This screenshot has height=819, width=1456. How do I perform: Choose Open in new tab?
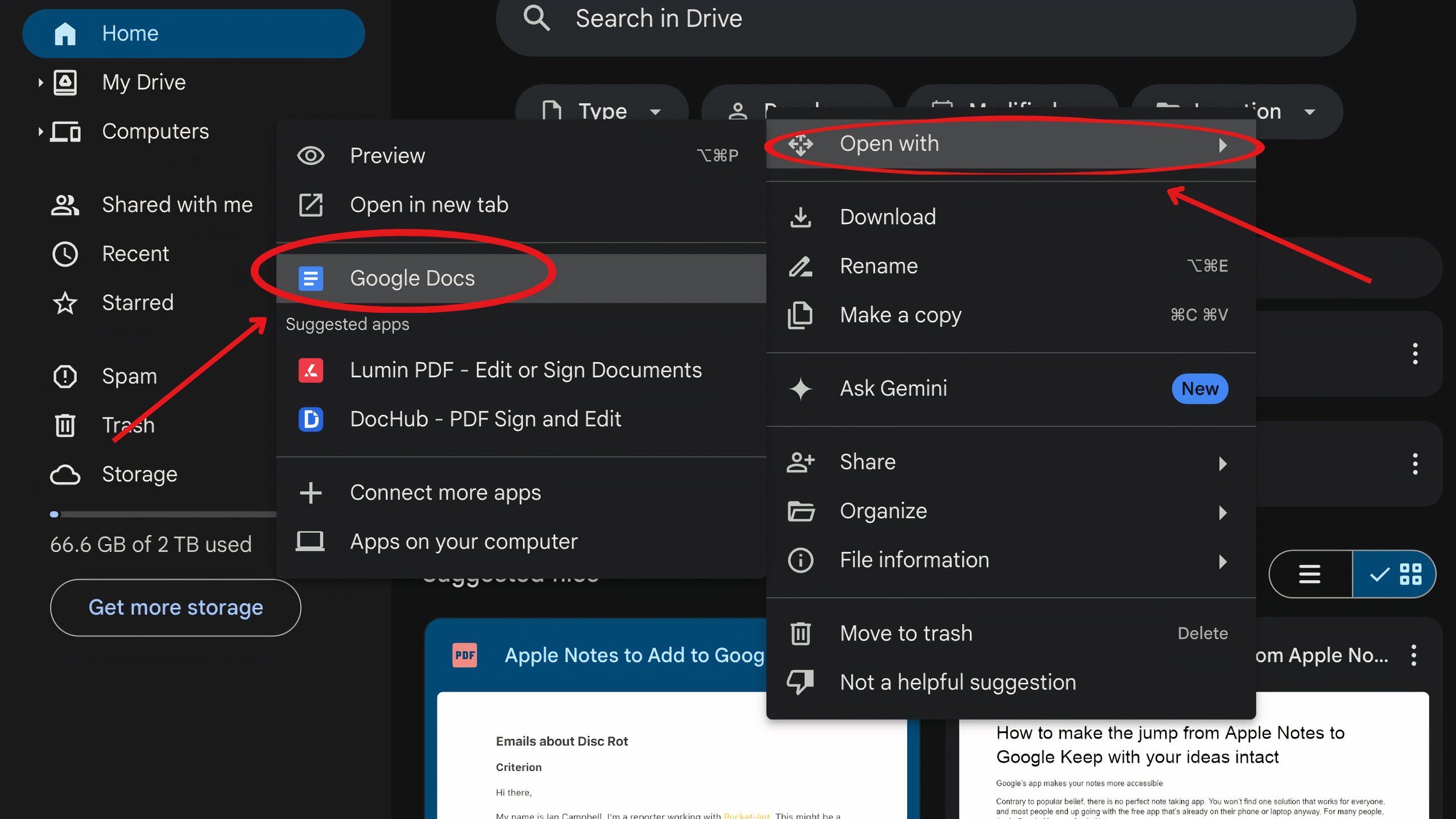[x=522, y=205]
